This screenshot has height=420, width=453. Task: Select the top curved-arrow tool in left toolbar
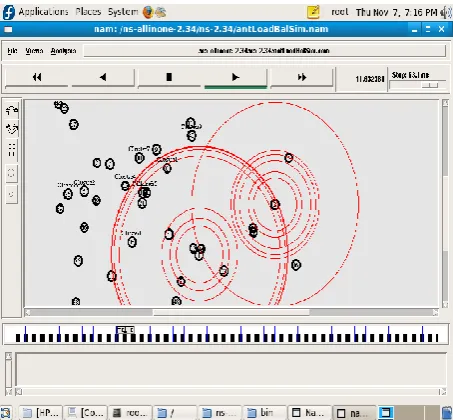point(12,110)
